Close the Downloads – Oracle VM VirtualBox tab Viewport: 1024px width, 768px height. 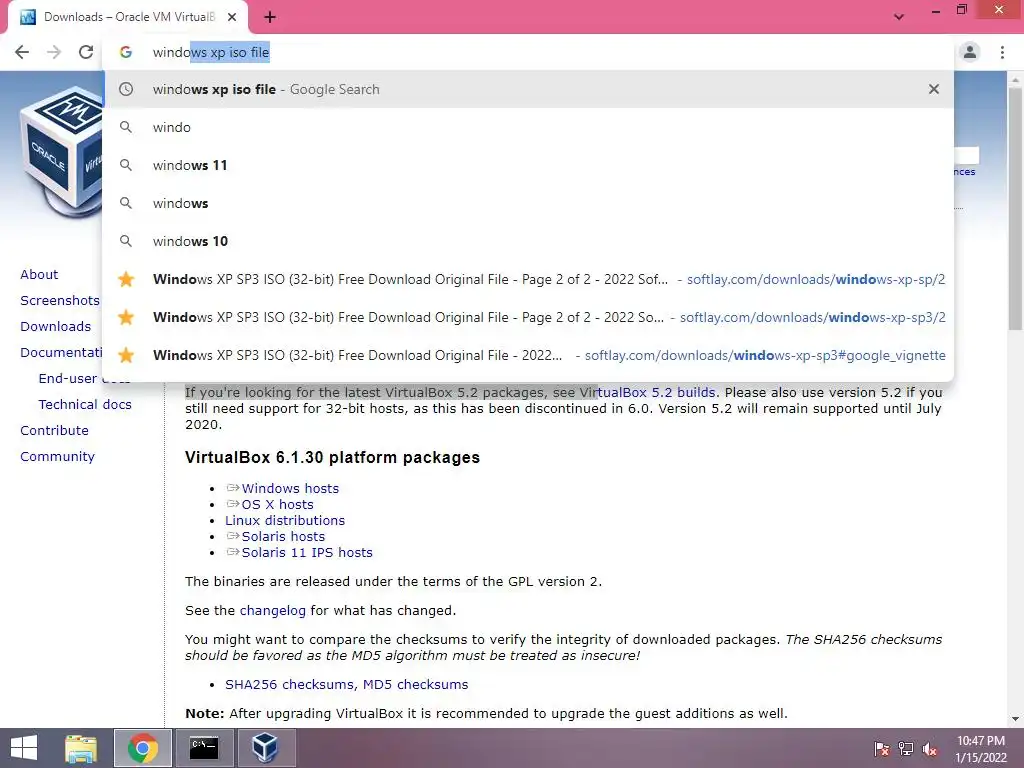(232, 17)
